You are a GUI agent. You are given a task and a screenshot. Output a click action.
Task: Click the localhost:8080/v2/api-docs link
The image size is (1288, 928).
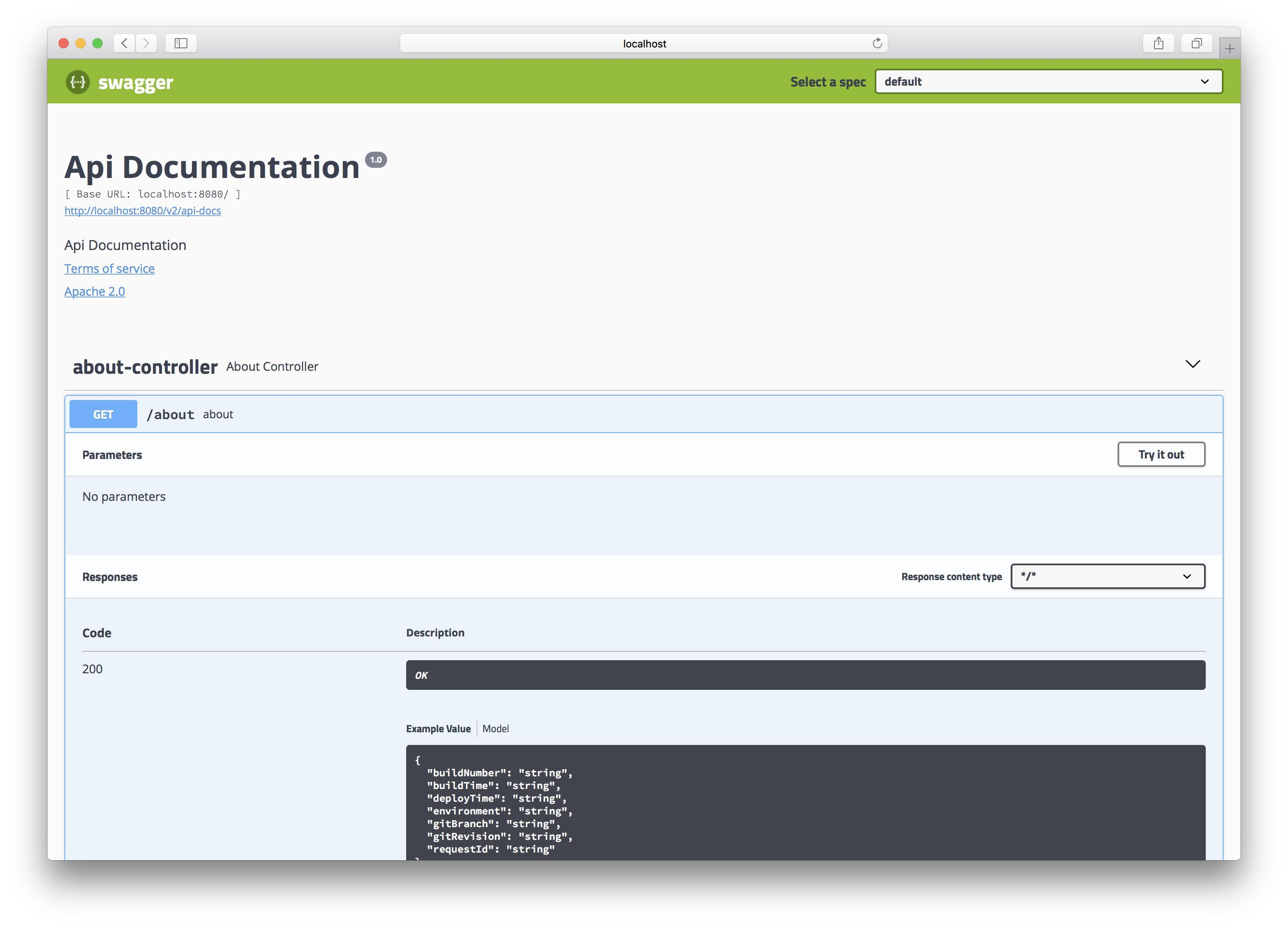(x=142, y=211)
